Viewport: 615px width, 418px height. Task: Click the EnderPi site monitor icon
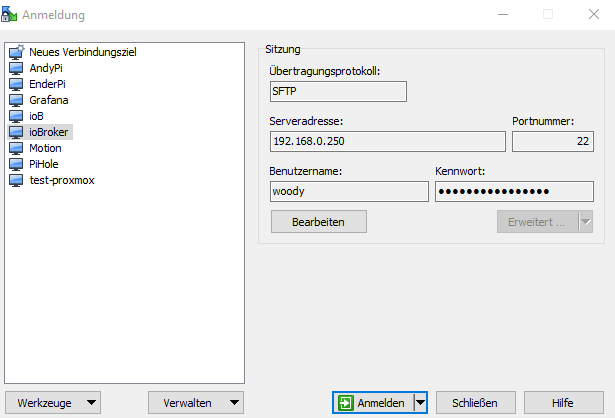[x=16, y=84]
